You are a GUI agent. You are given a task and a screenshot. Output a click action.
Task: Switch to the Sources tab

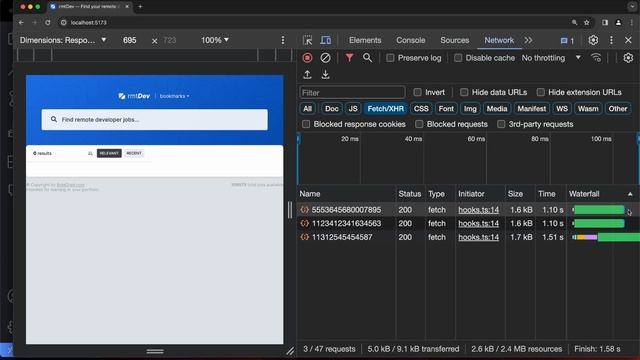[x=454, y=40]
